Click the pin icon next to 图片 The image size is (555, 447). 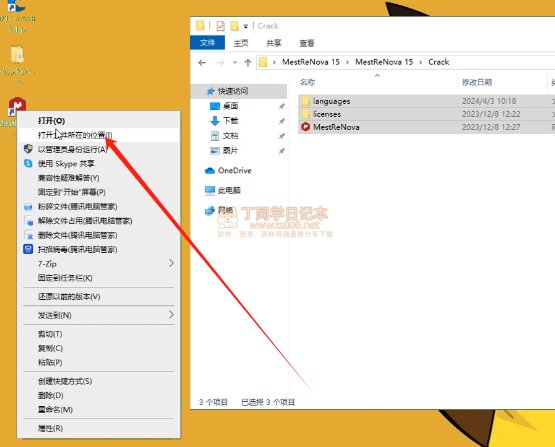point(282,151)
